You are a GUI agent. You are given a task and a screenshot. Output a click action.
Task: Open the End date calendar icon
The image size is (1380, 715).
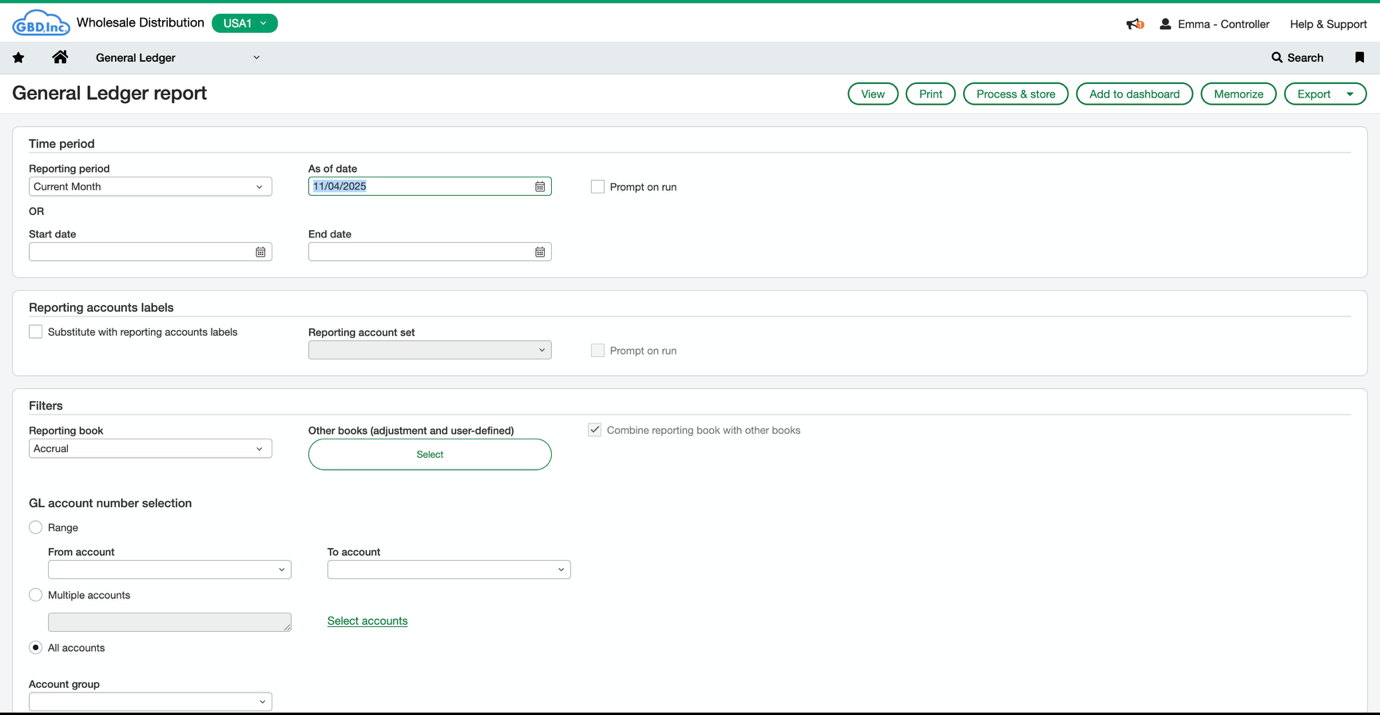tap(540, 252)
